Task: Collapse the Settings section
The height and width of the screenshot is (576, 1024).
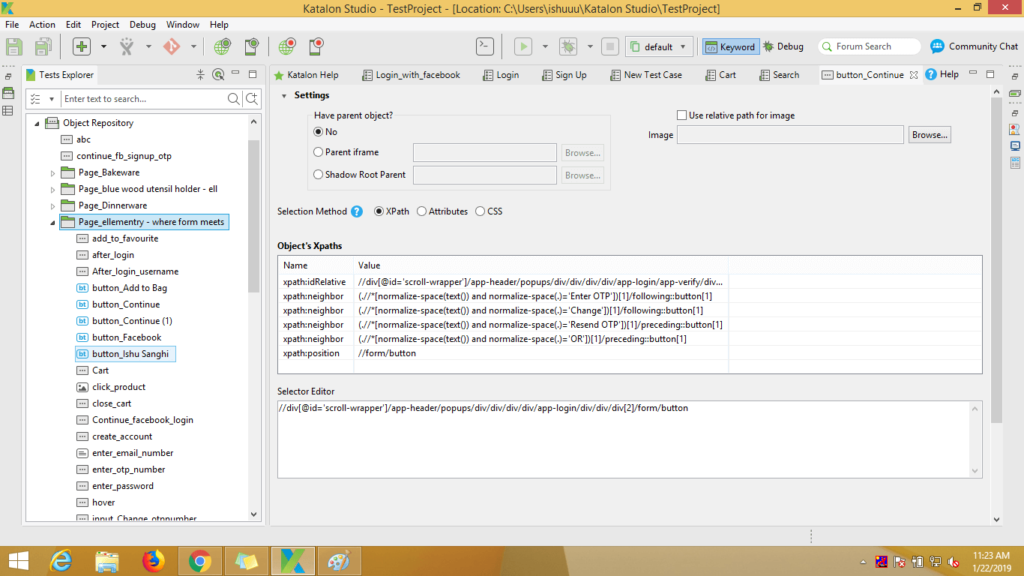Action: [284, 95]
